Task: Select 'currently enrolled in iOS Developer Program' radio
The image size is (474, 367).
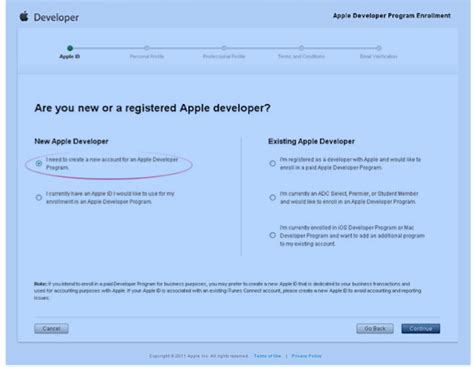Action: click(273, 235)
